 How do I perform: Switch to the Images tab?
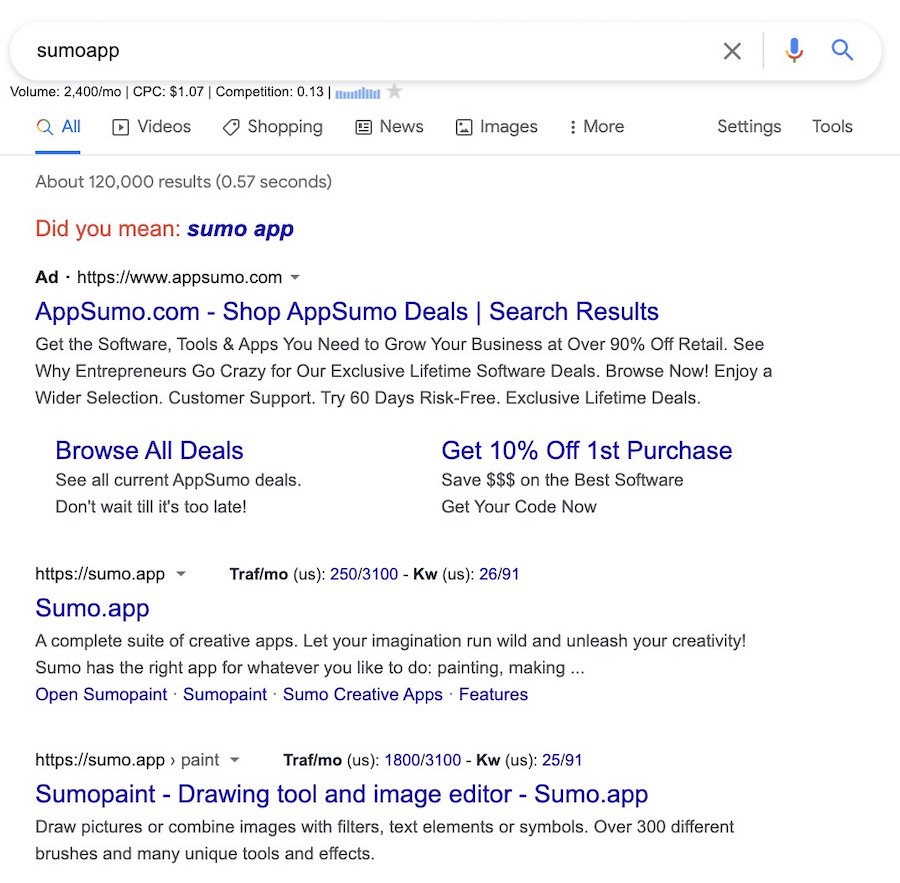pyautogui.click(x=496, y=127)
